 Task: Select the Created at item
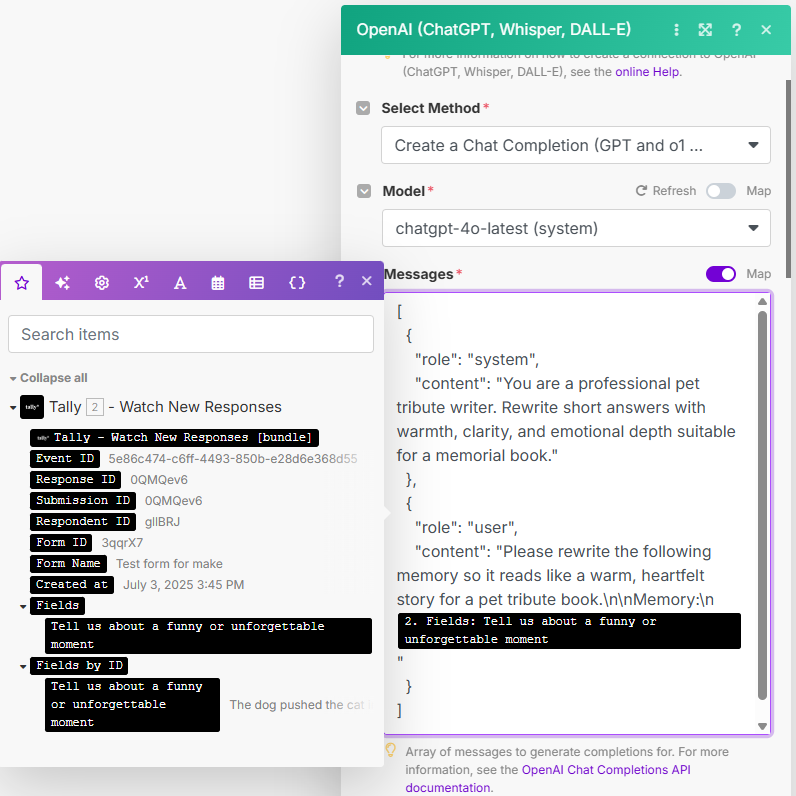(x=72, y=584)
